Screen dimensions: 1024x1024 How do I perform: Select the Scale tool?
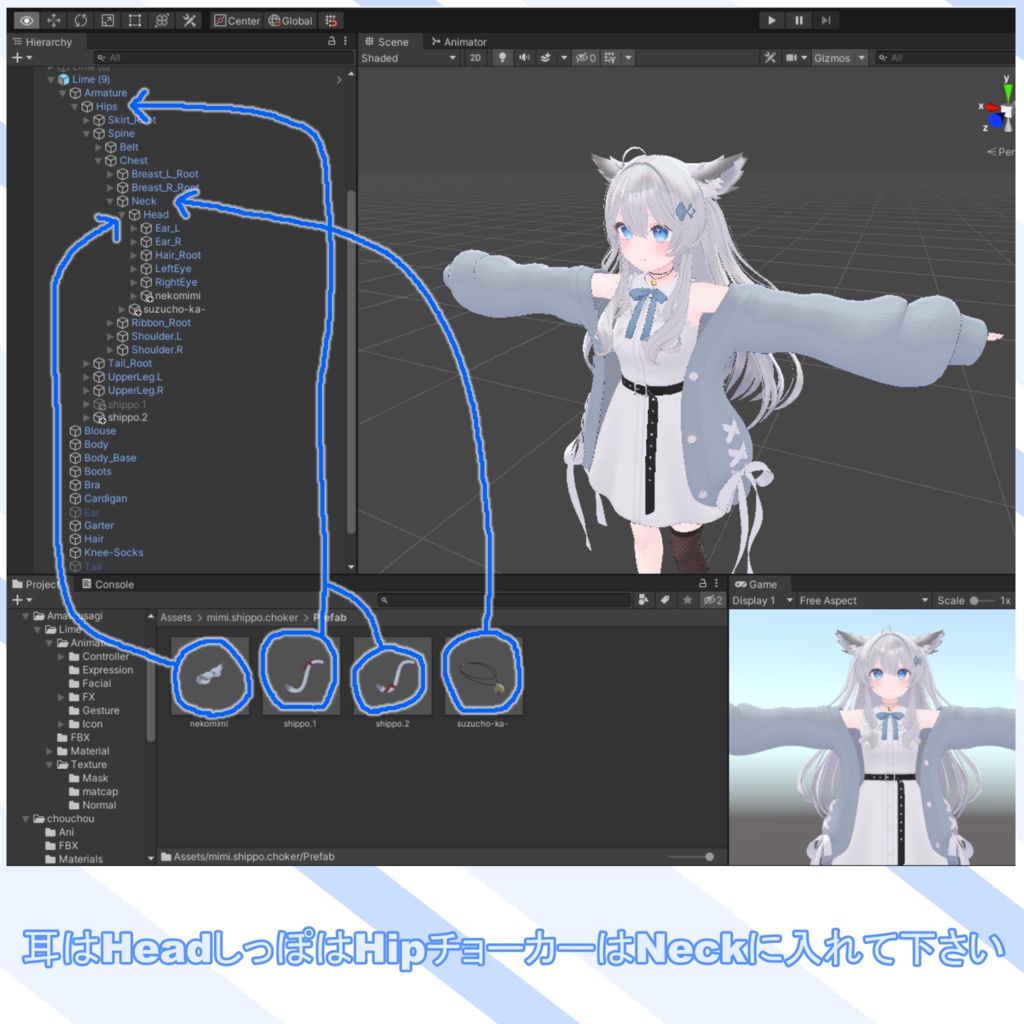coord(108,19)
